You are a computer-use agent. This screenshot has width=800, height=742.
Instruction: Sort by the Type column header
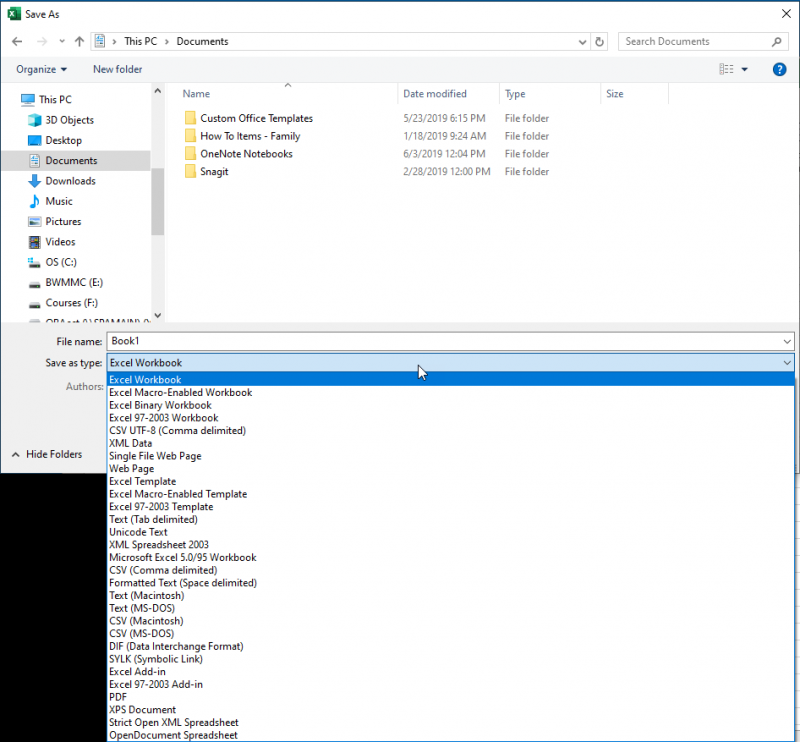(x=515, y=94)
